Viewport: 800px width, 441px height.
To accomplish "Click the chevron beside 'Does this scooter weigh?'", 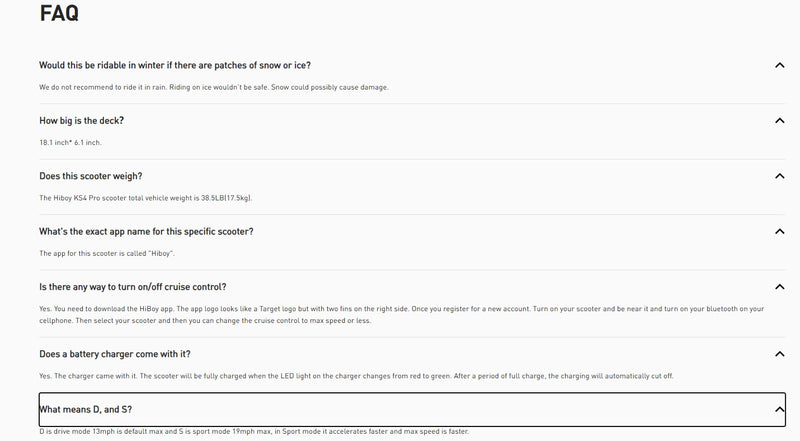I will (x=779, y=176).
